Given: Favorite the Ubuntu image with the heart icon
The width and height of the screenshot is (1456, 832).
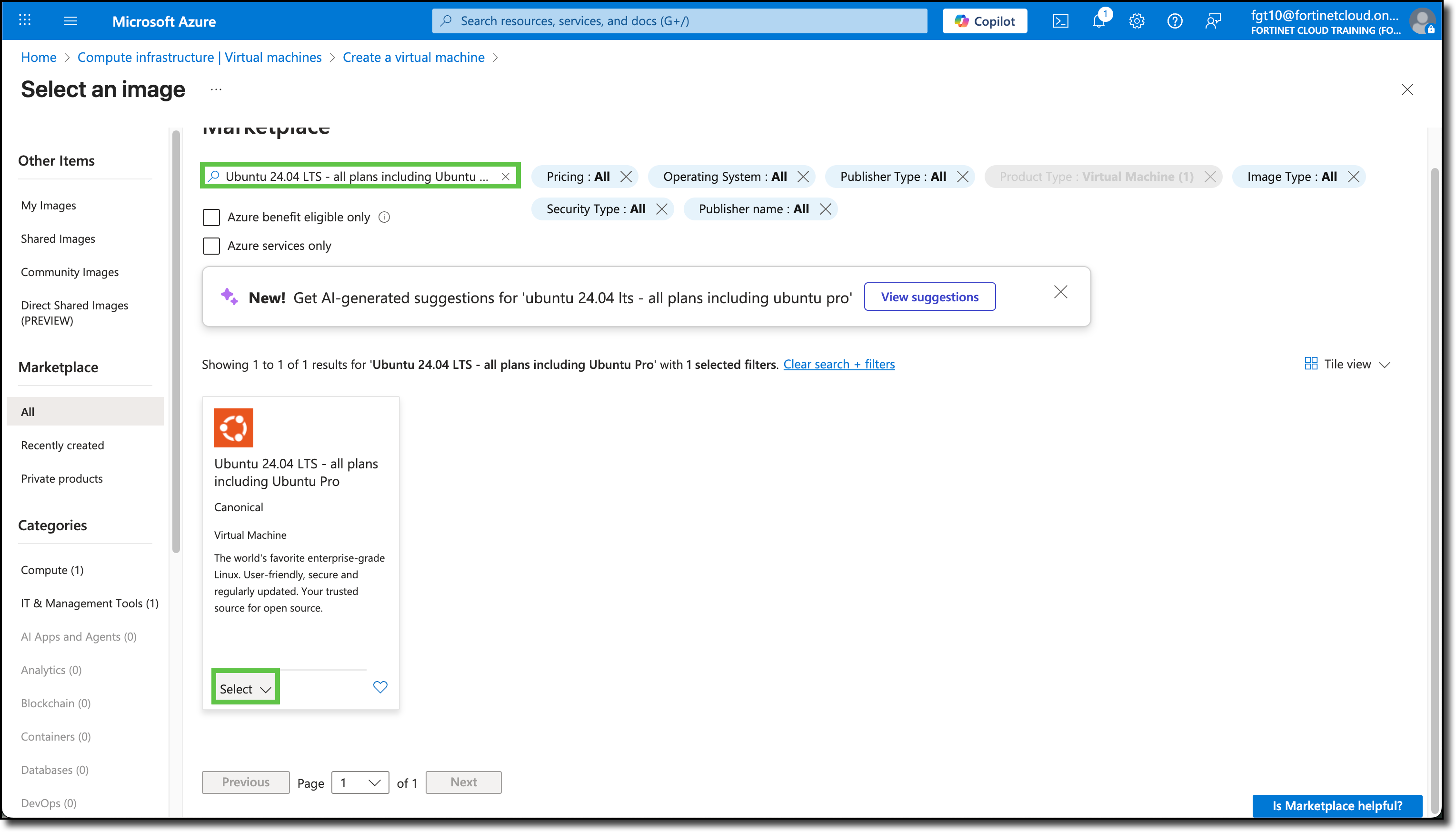Looking at the screenshot, I should (x=380, y=687).
